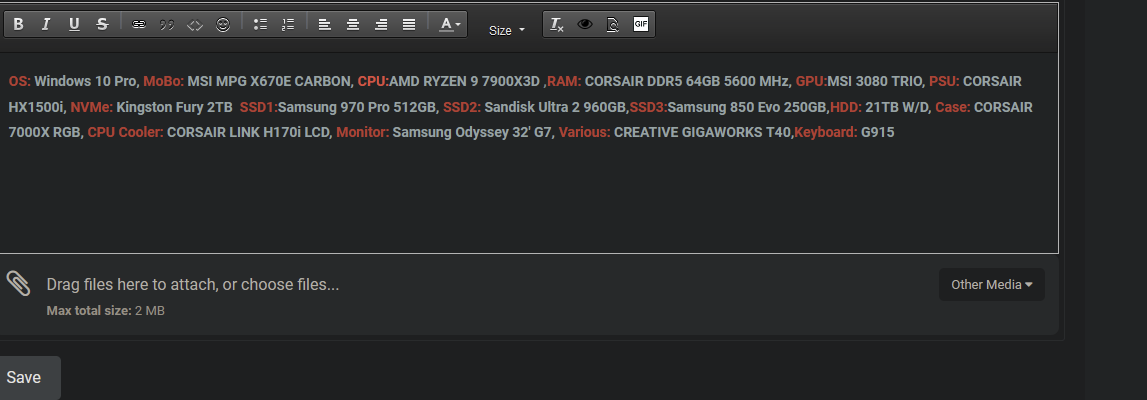Click 'Sandisk Ultra 2 960GB' text
Screen dimensions: 1147x400
555,107
